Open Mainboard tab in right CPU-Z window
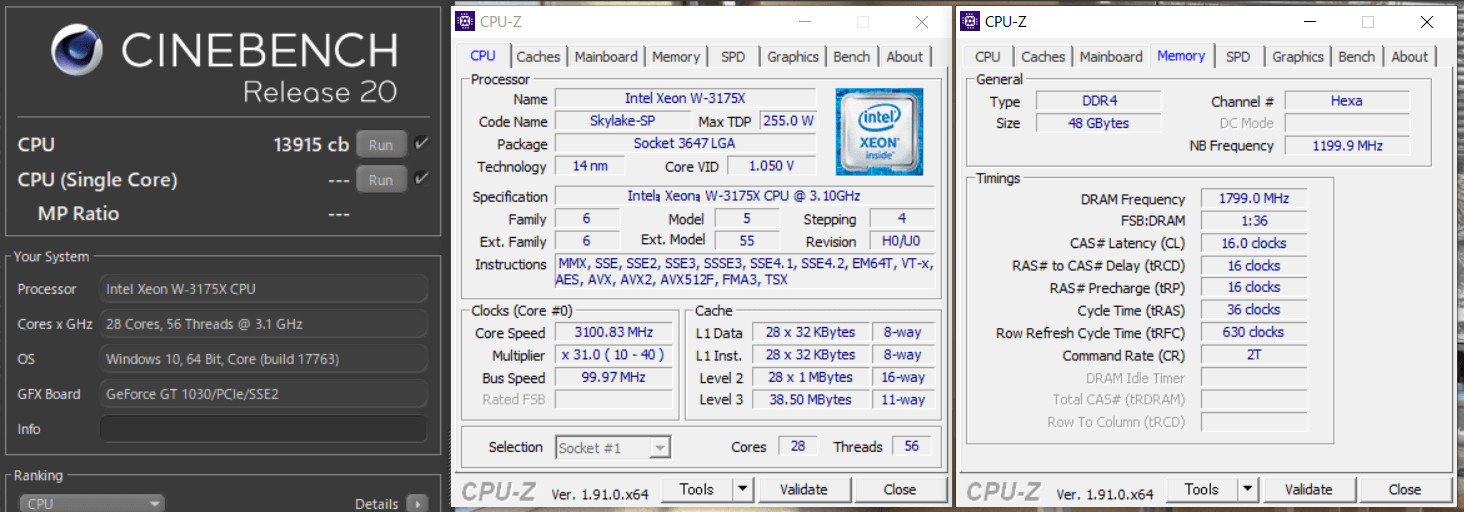The image size is (1464, 512). (1111, 57)
